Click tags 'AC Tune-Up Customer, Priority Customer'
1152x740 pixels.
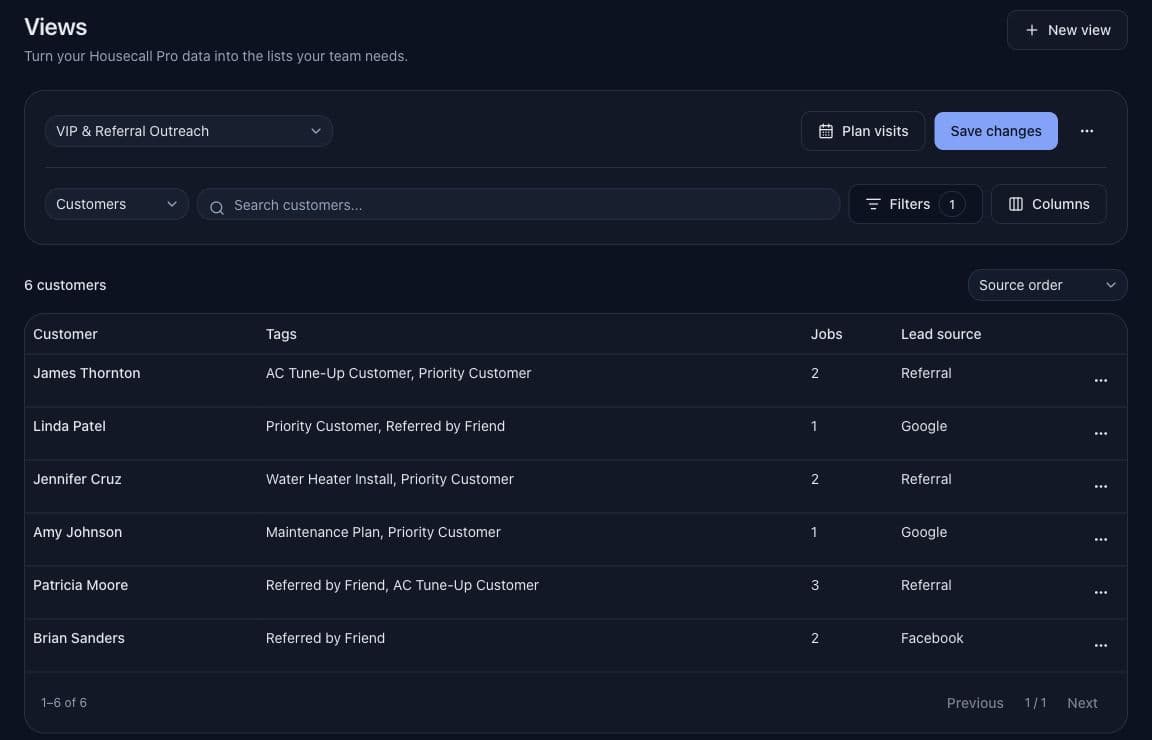[x=398, y=373]
